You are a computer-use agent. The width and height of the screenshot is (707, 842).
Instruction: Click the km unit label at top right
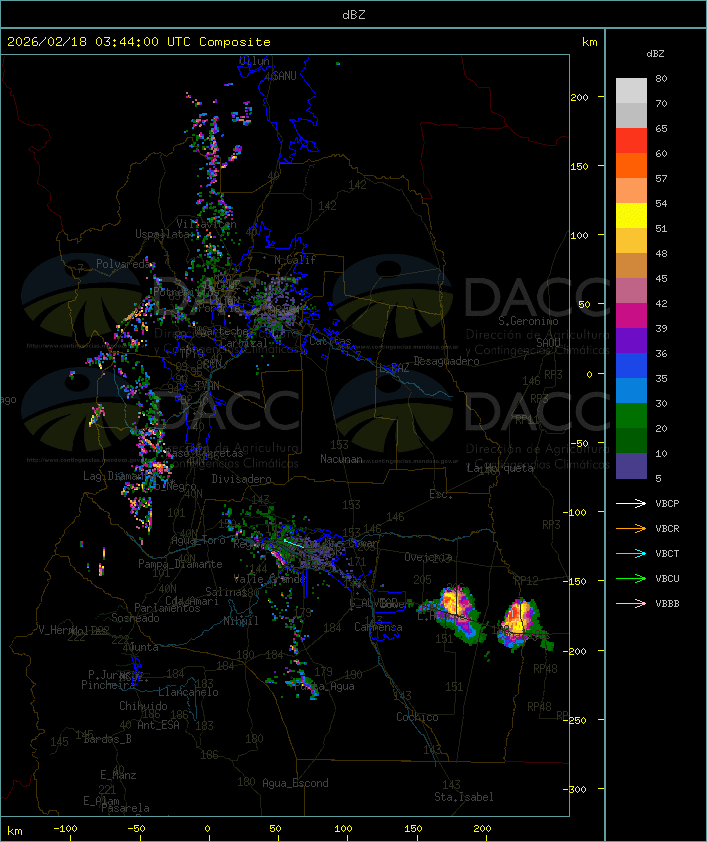coord(589,42)
